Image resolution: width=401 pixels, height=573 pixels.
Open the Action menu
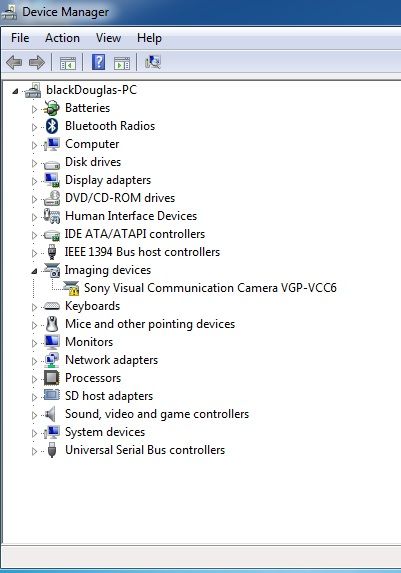point(62,38)
